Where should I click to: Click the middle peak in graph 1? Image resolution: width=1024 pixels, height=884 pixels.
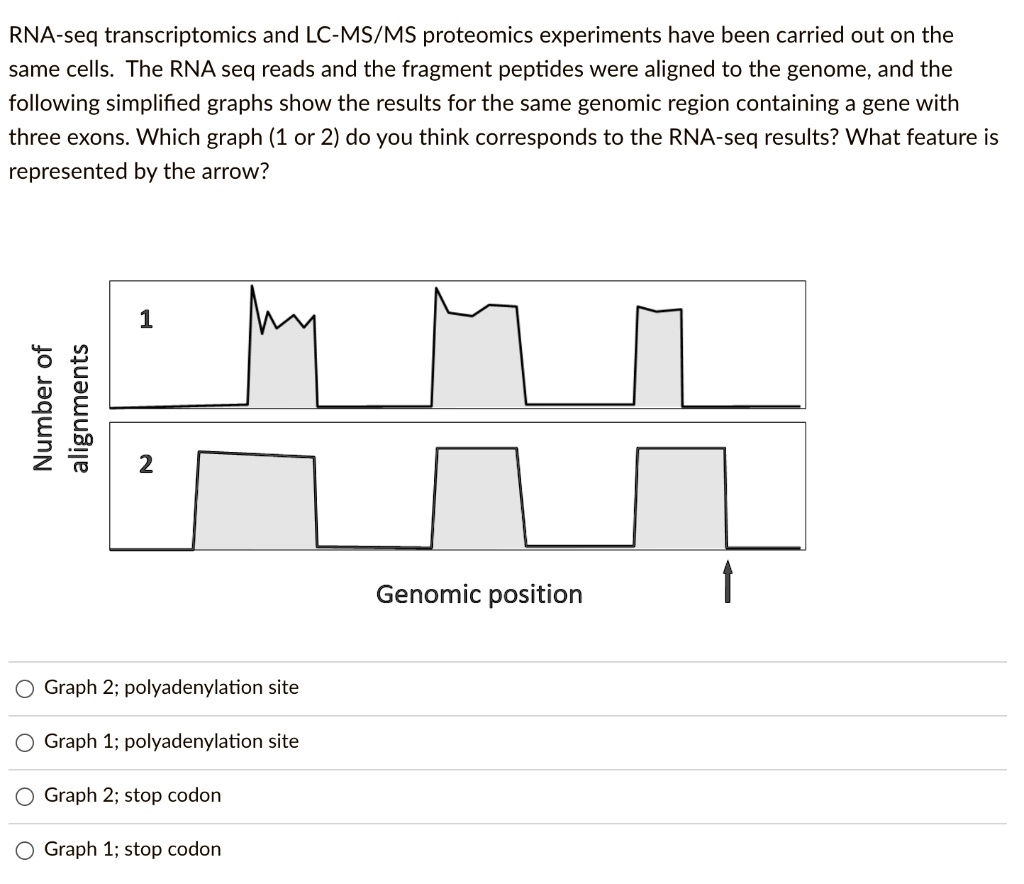[475, 350]
